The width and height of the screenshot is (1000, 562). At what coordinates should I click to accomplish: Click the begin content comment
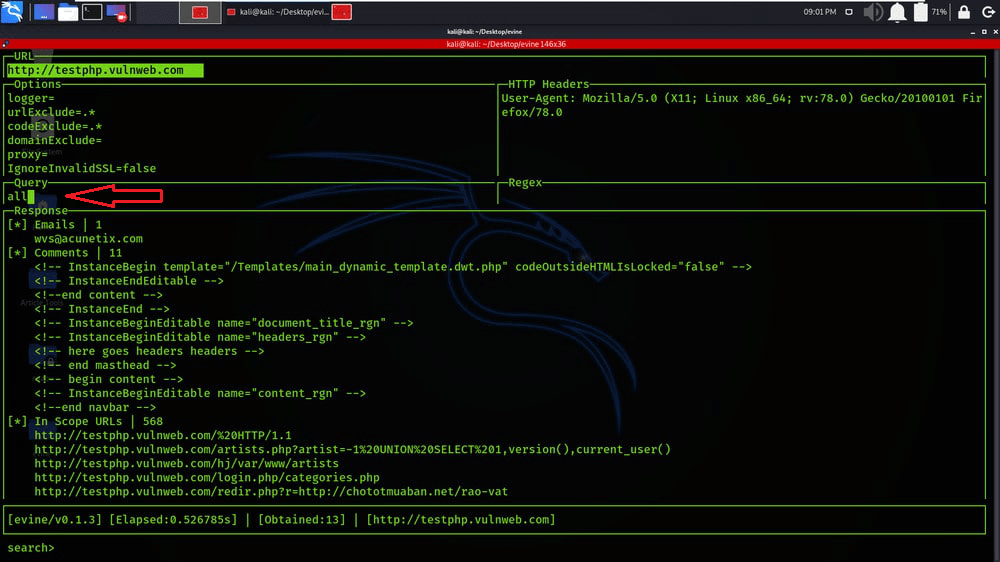coord(108,379)
